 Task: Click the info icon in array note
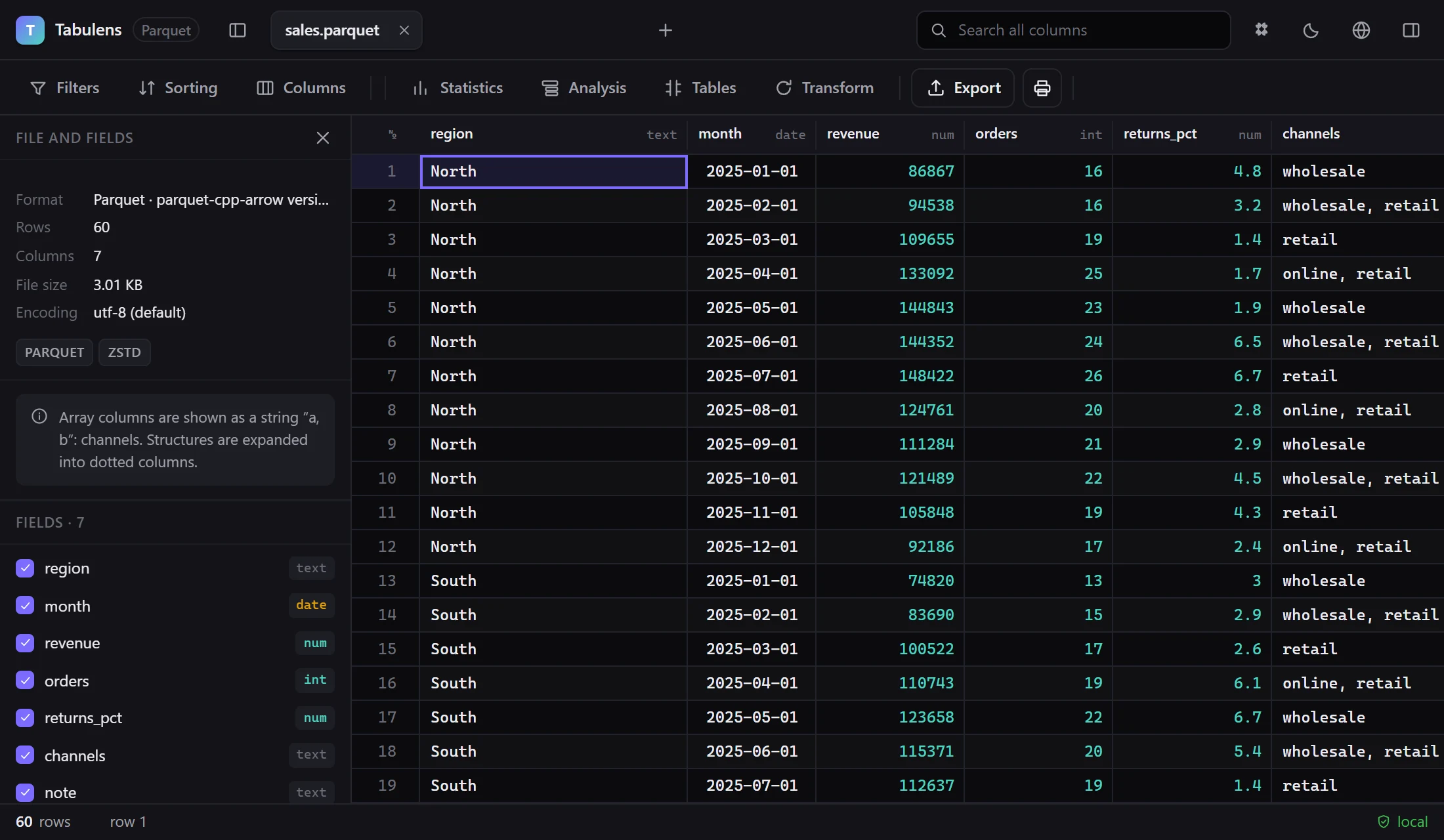pos(39,416)
